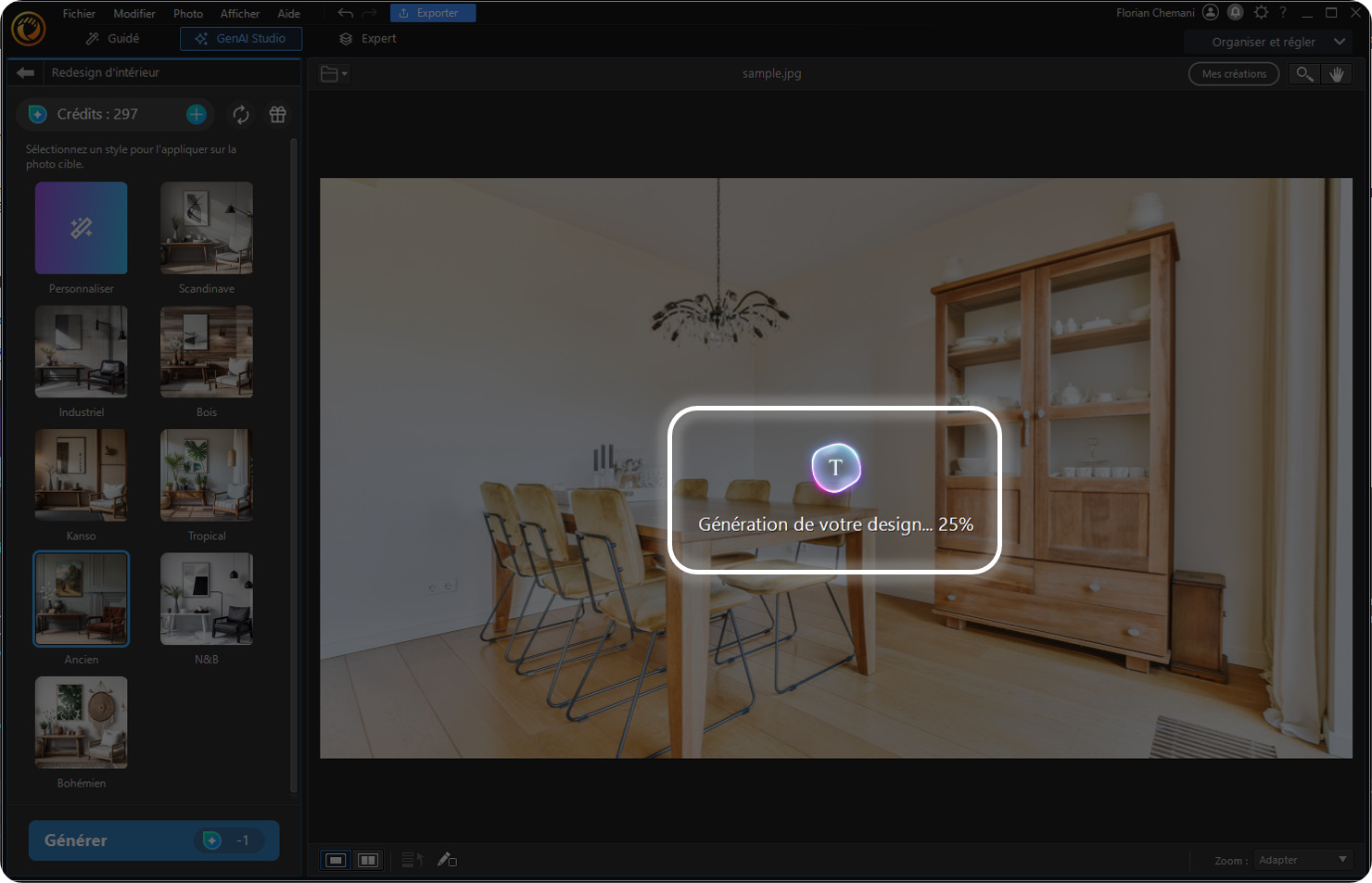Switch to split before/after view

pos(368,860)
